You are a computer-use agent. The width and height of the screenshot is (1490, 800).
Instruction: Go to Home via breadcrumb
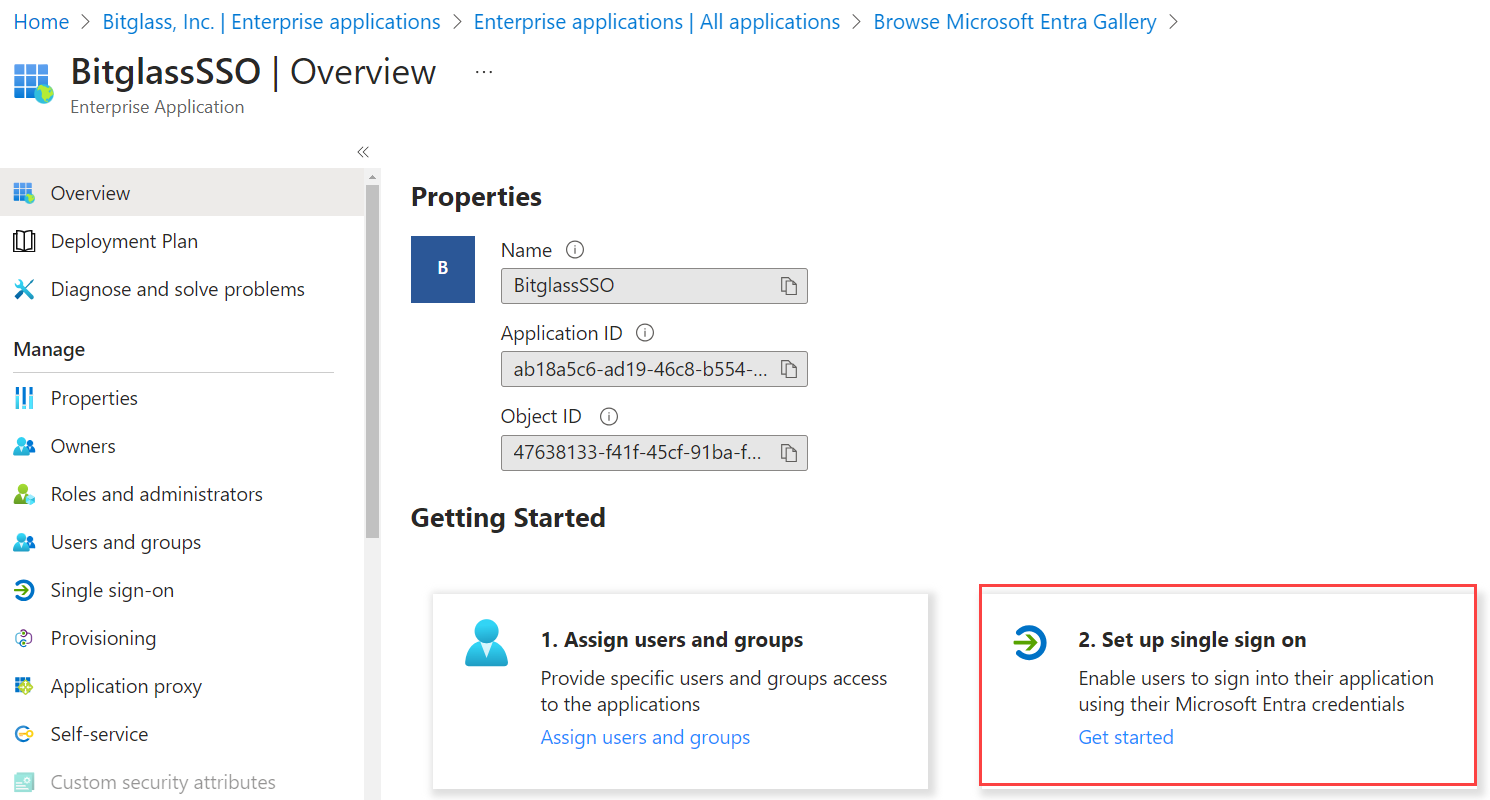point(41,21)
